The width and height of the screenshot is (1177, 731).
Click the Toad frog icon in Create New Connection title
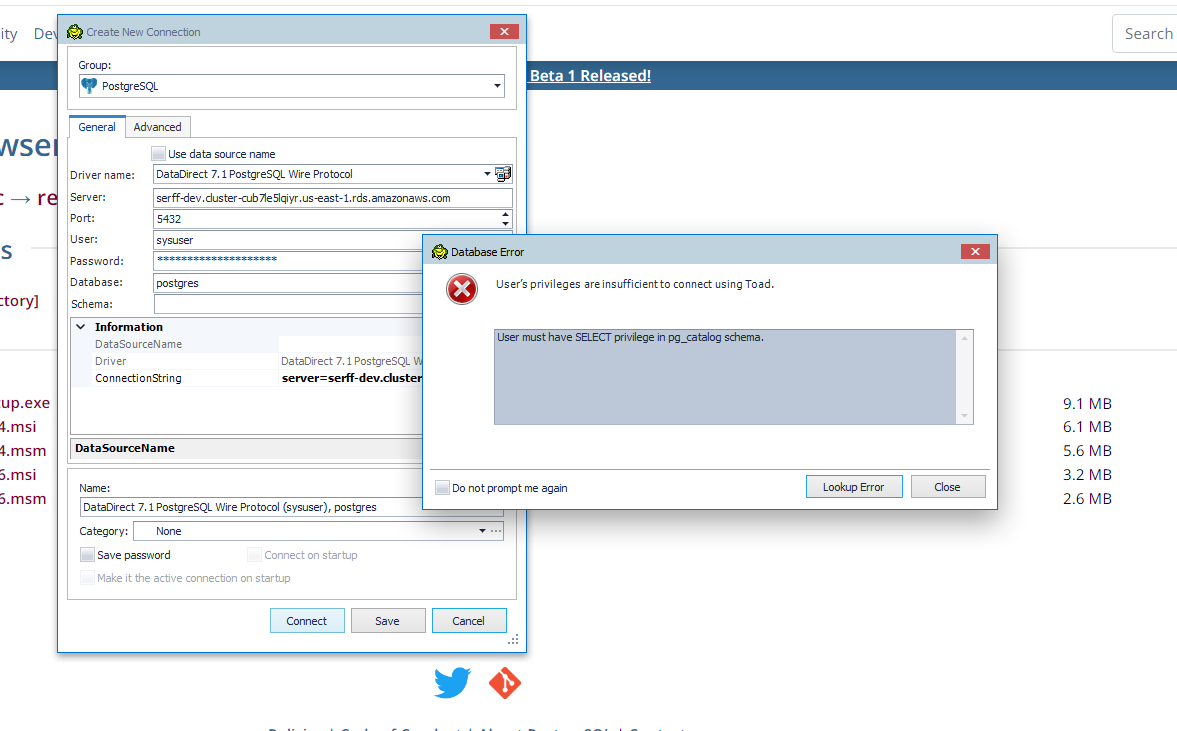(x=74, y=32)
